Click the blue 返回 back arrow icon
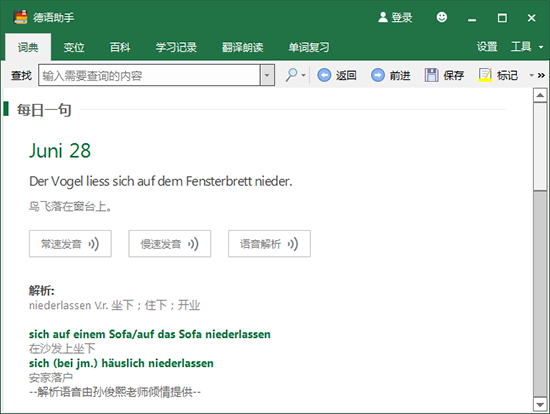 [324, 75]
